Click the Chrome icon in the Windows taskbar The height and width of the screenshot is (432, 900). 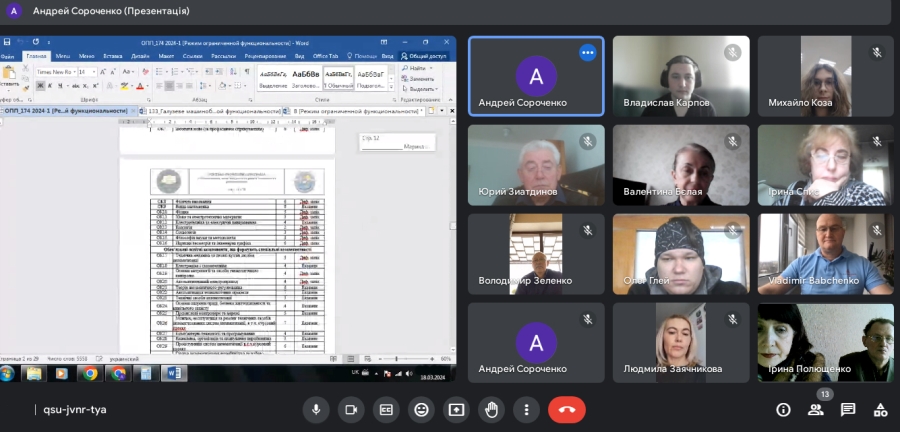tap(90, 373)
